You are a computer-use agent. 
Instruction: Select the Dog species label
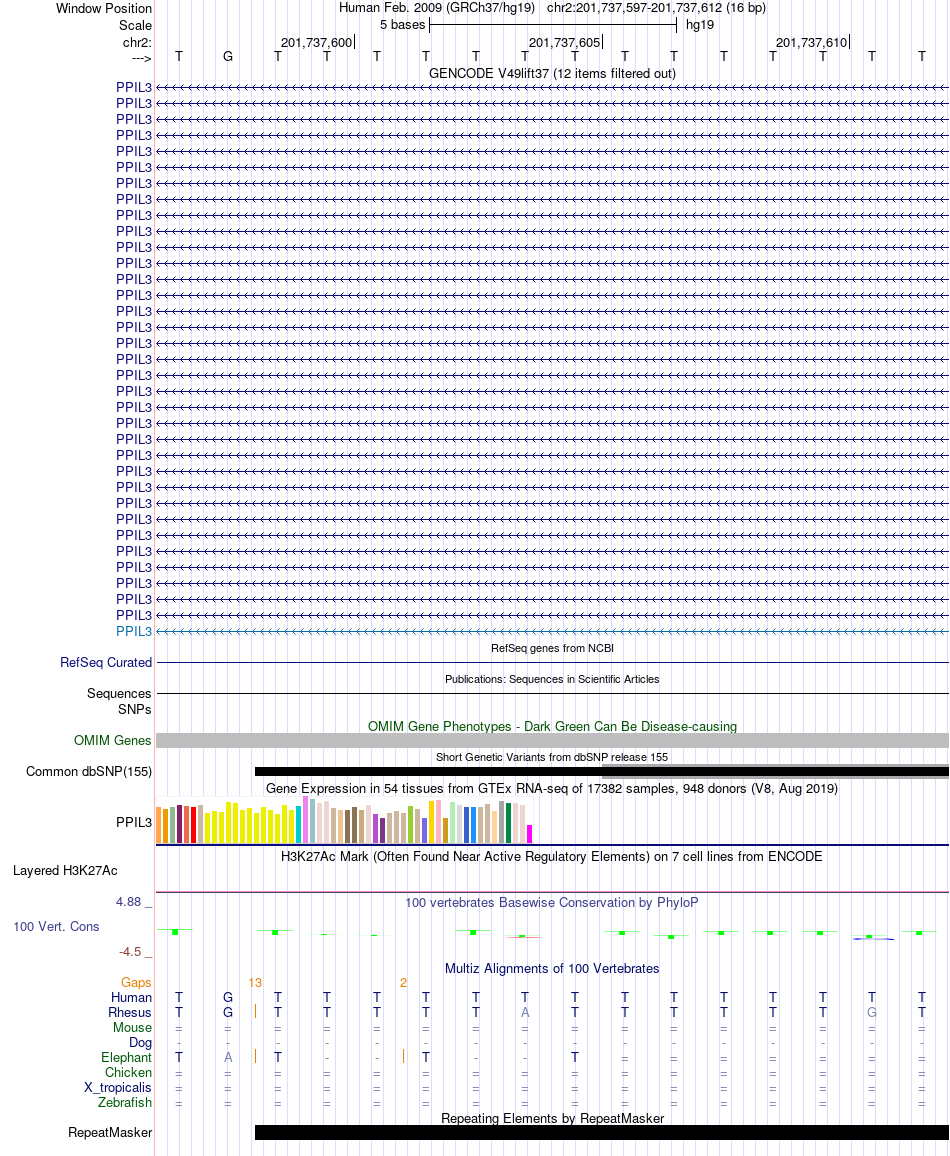[x=140, y=1042]
